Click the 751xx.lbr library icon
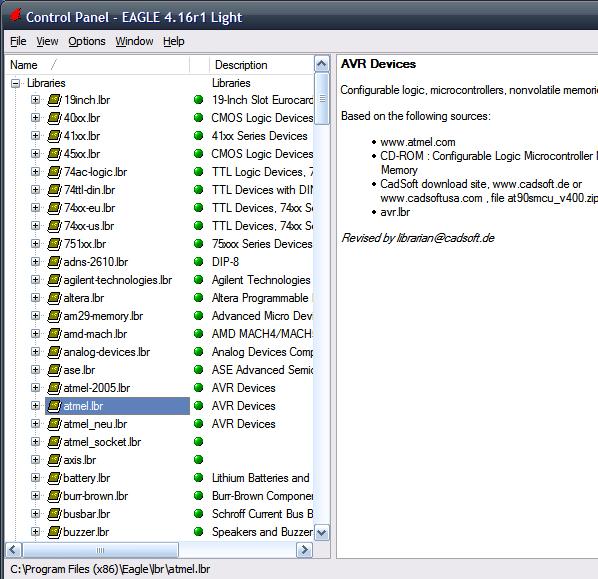The height and width of the screenshot is (579, 598). [54, 244]
